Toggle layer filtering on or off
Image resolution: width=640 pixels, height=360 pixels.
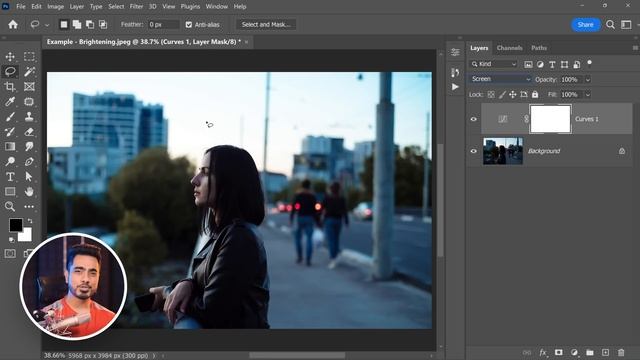pyautogui.click(x=589, y=63)
